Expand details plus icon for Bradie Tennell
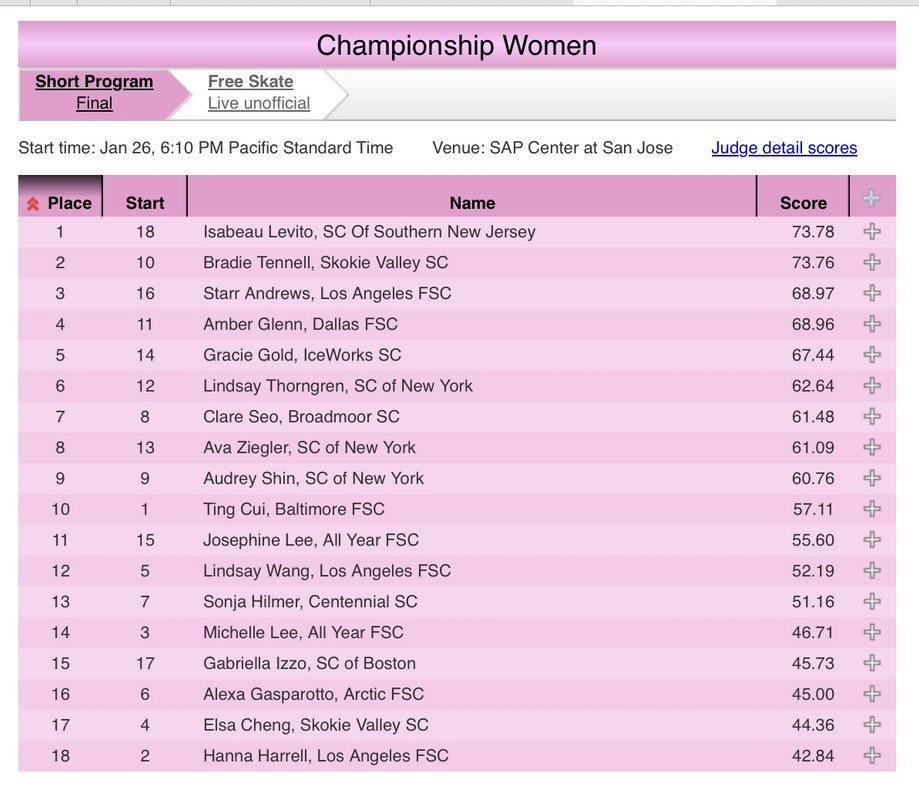919x800 pixels. (871, 263)
